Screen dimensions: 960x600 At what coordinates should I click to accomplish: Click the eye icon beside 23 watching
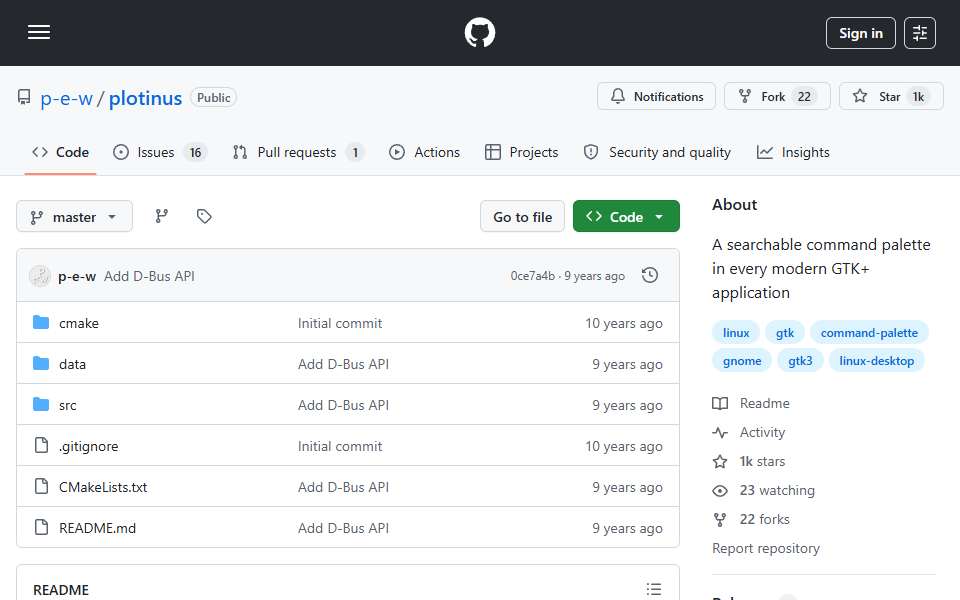point(720,490)
